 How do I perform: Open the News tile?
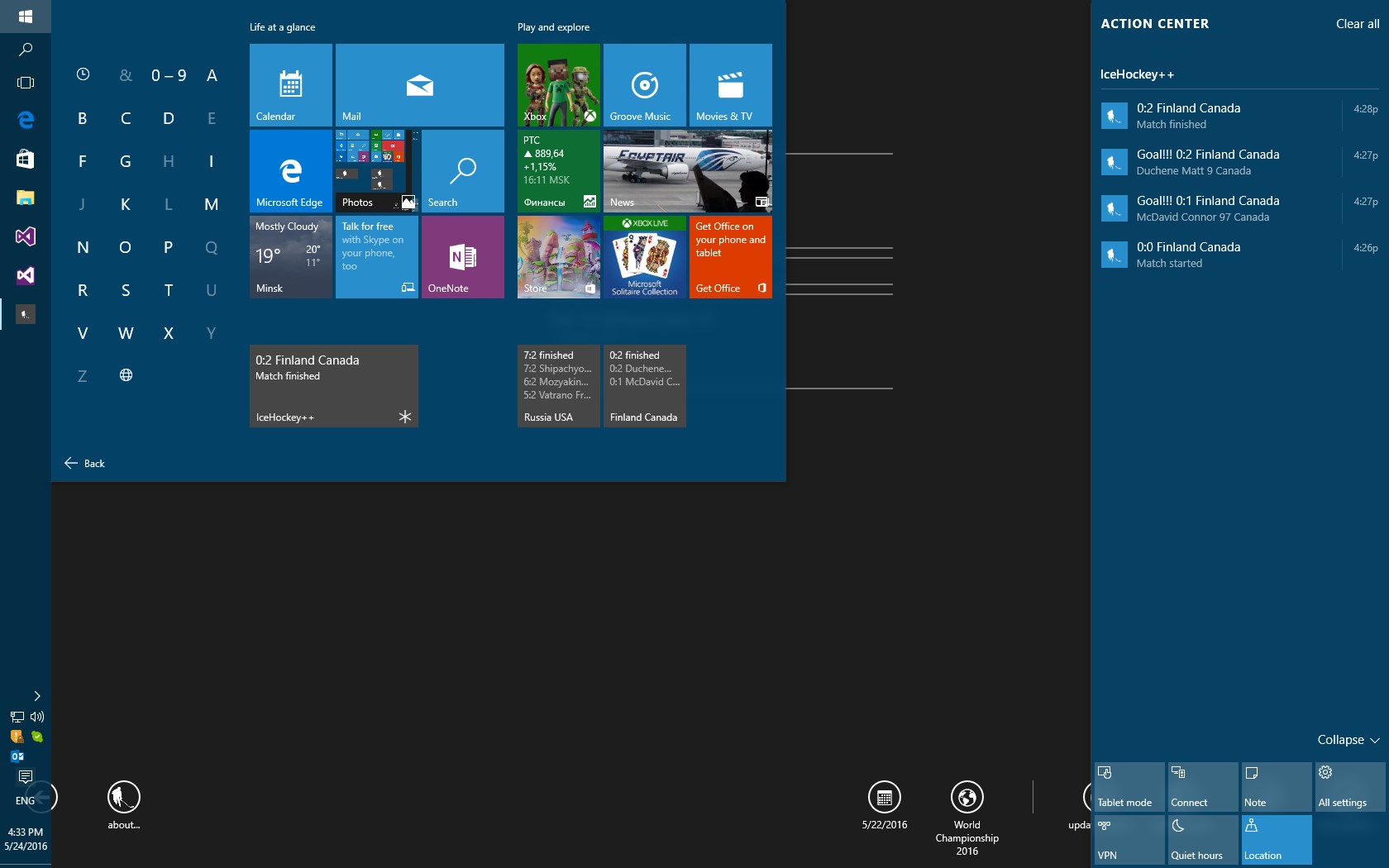click(688, 171)
